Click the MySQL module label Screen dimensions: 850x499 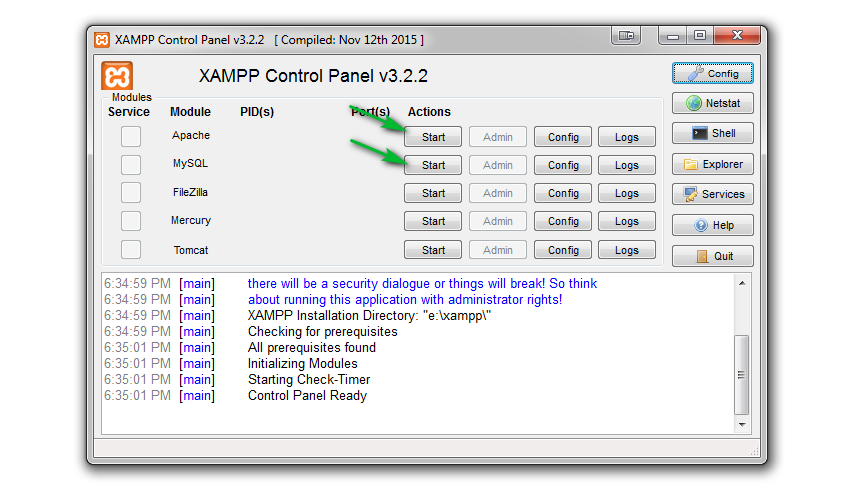[x=190, y=164]
